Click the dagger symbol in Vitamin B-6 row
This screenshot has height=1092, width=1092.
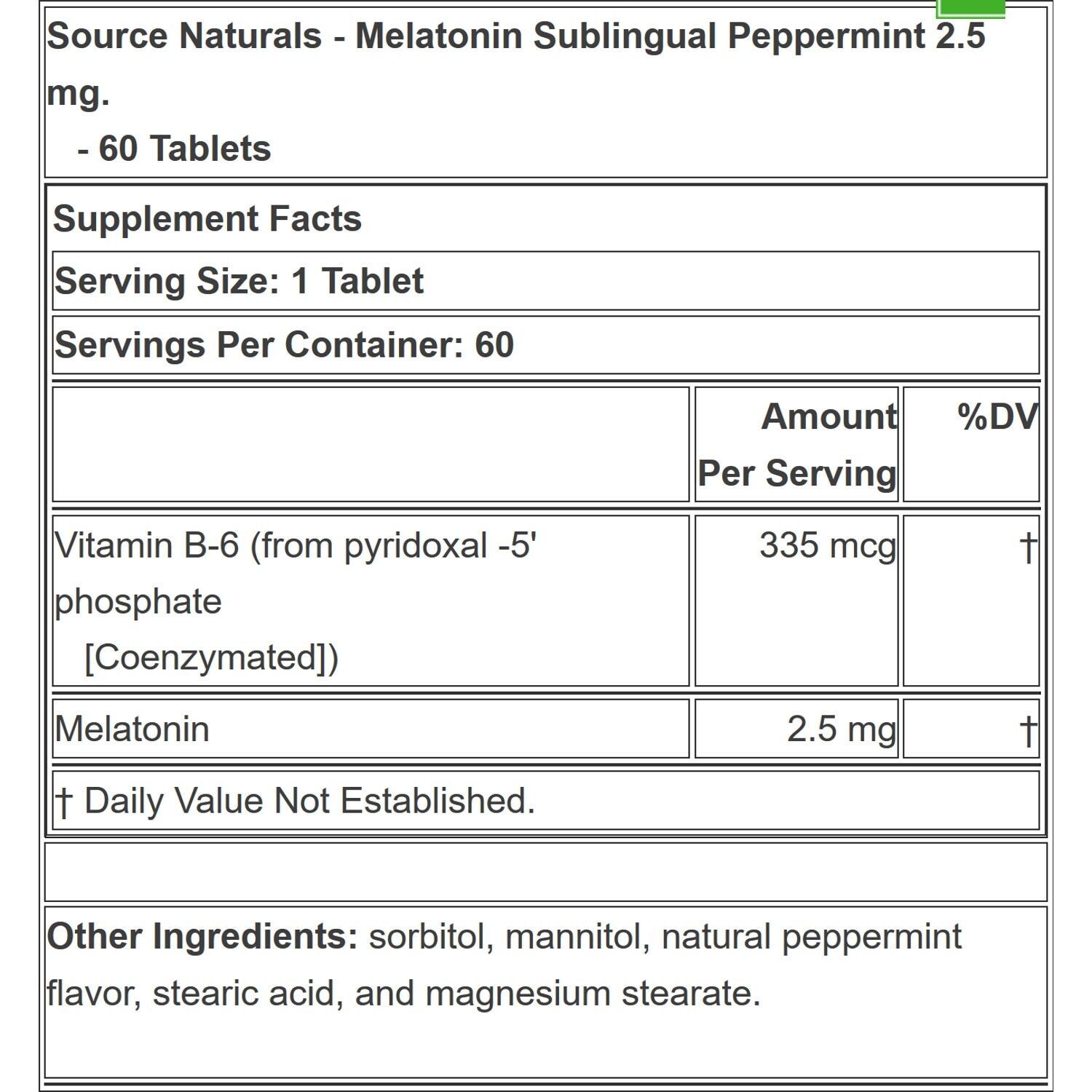pyautogui.click(x=1027, y=547)
